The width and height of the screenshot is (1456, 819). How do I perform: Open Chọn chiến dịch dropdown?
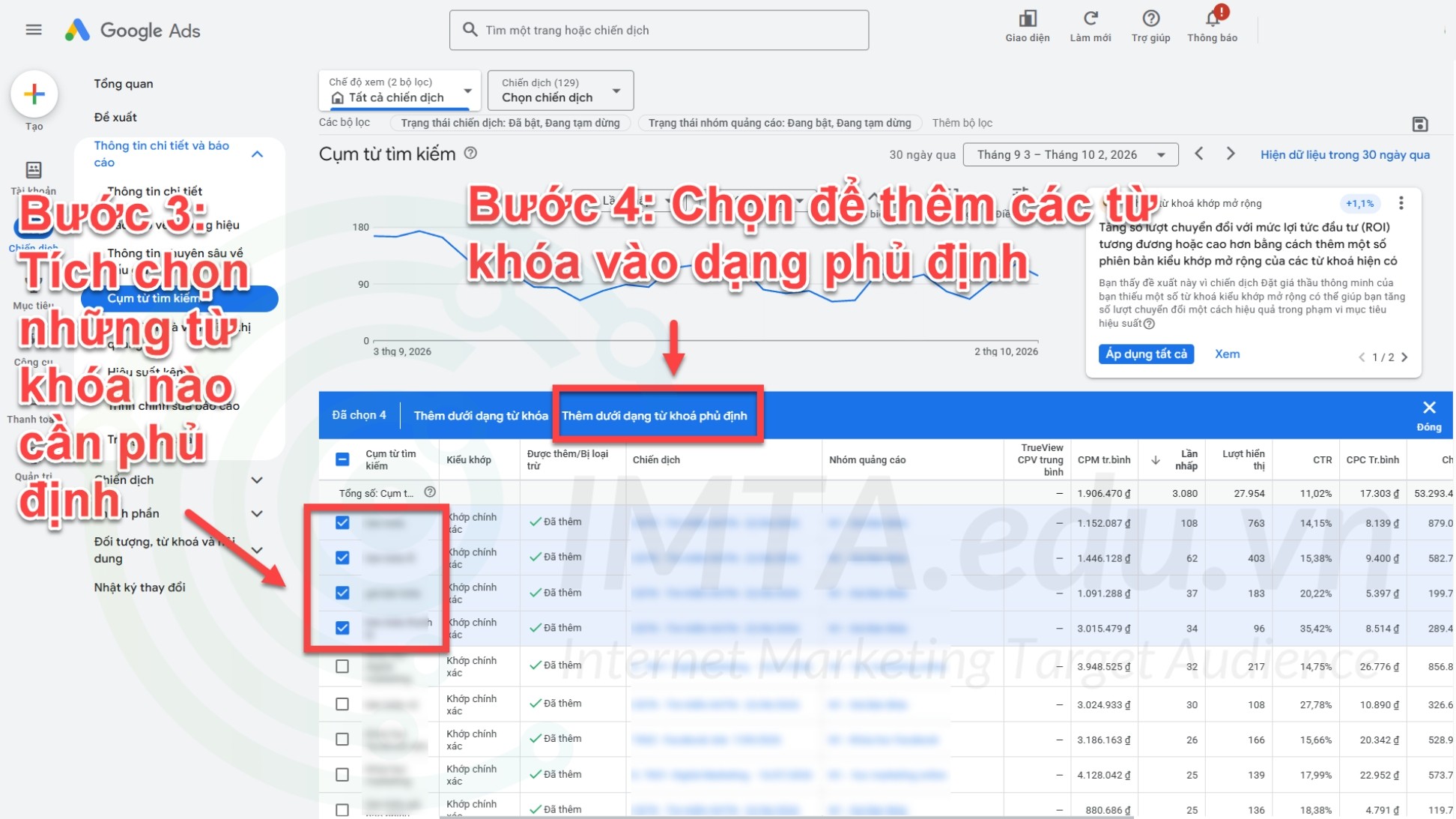pos(561,91)
